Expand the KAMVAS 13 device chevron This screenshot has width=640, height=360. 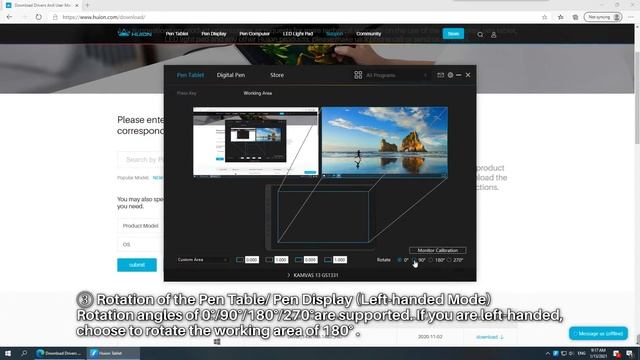click(289, 275)
